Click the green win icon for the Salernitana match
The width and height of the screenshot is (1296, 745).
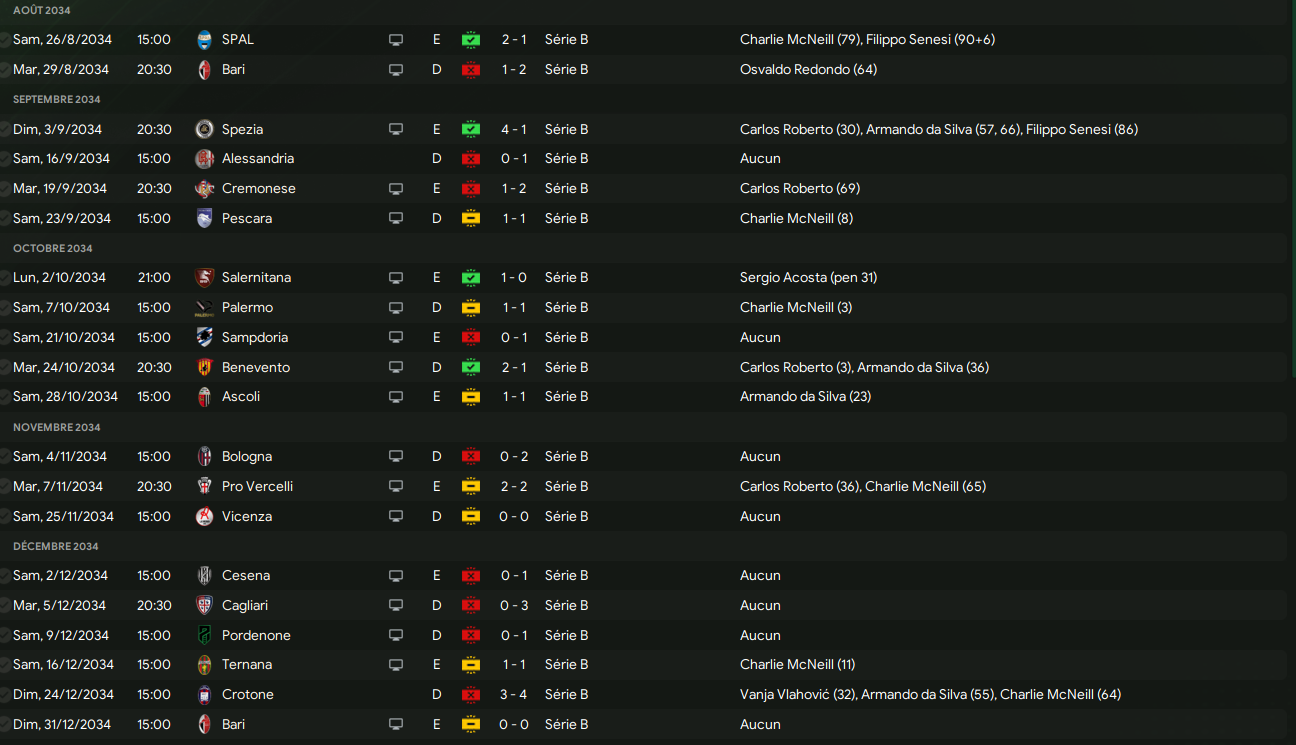tap(471, 278)
